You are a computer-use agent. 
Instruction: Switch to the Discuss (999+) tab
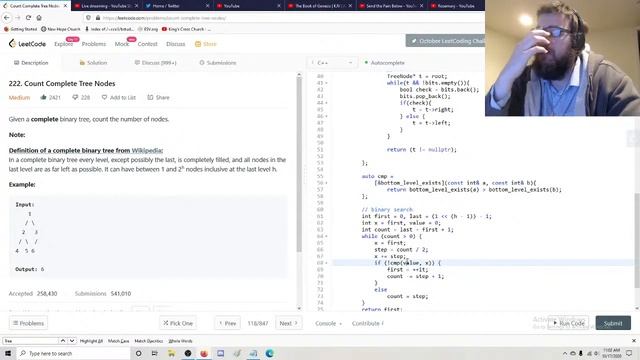(156, 63)
